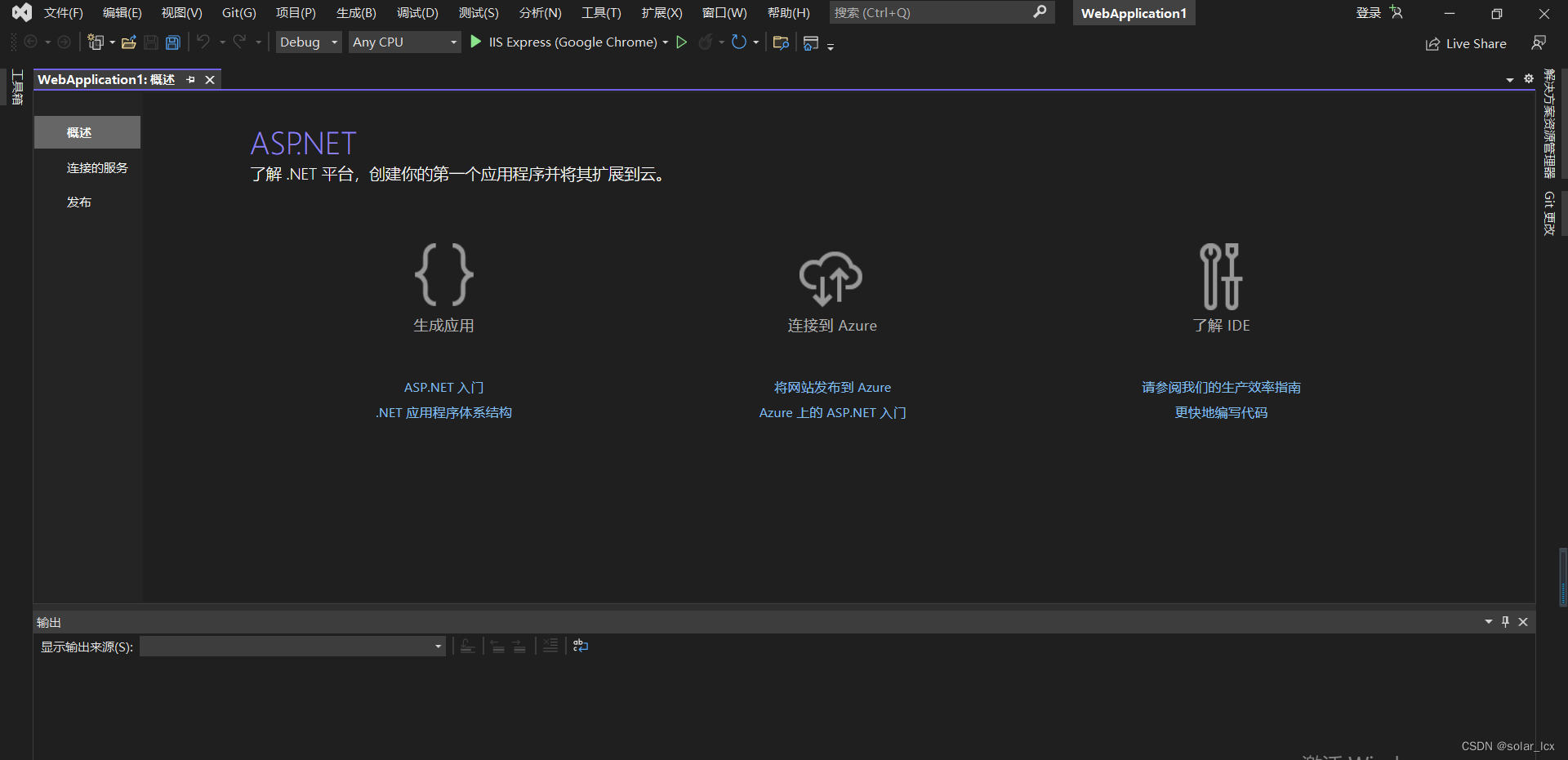The height and width of the screenshot is (760, 1568).
Task: Open the search box magnifier icon
Action: (1040, 12)
